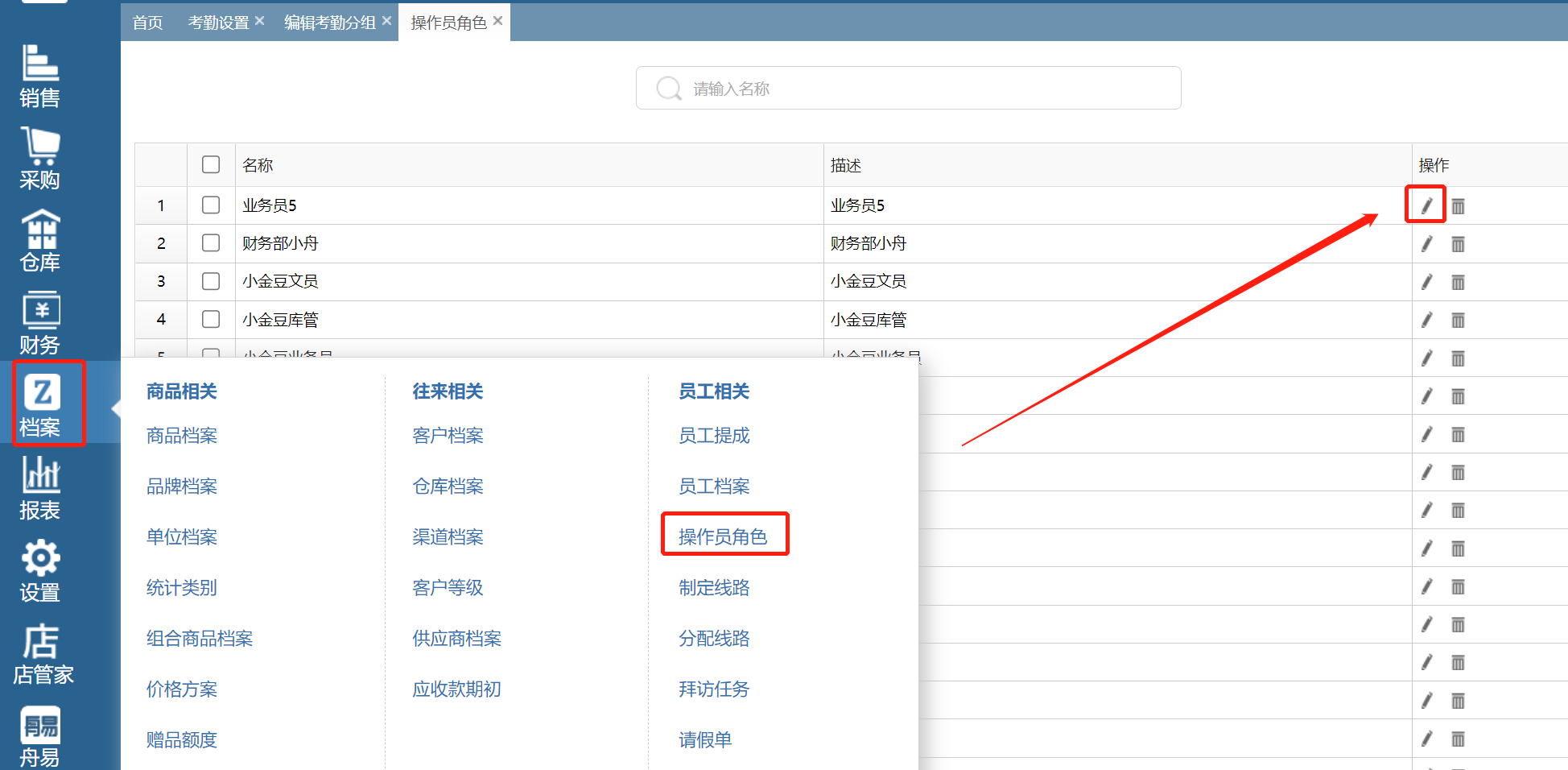Open the 采购 sidebar module
Image resolution: width=1568 pixels, height=770 pixels.
[40, 159]
